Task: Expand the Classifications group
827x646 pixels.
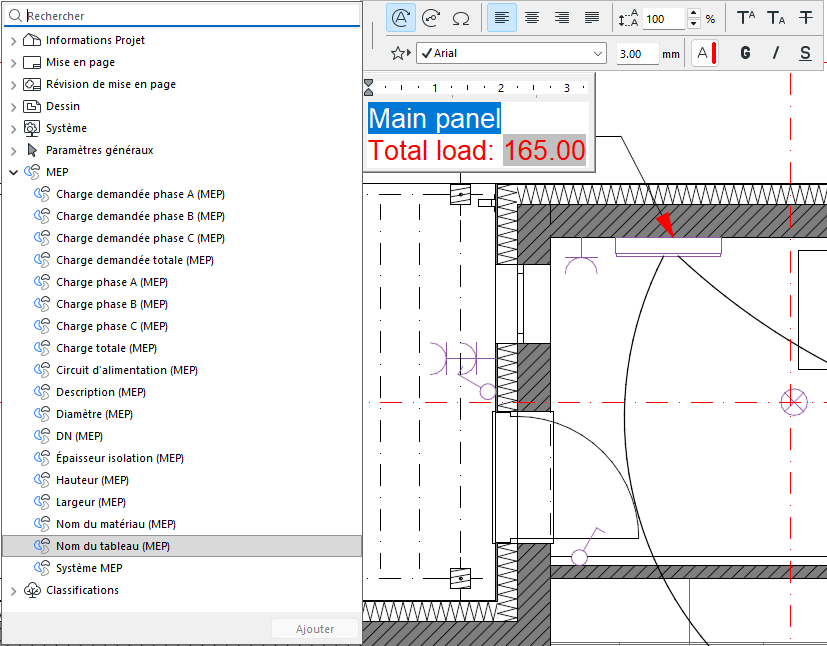Action: pyautogui.click(x=14, y=591)
